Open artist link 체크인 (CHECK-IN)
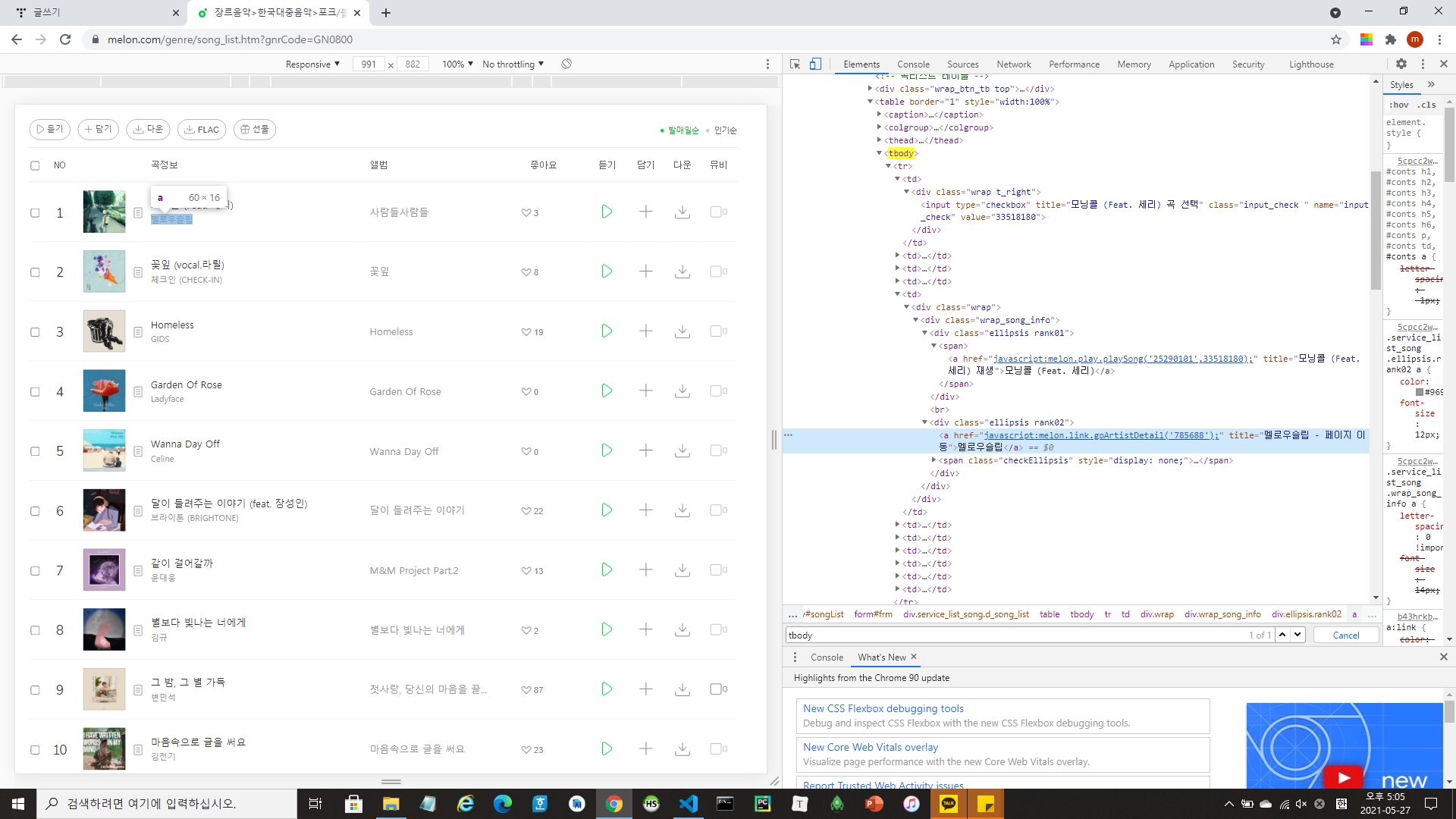 tap(187, 280)
